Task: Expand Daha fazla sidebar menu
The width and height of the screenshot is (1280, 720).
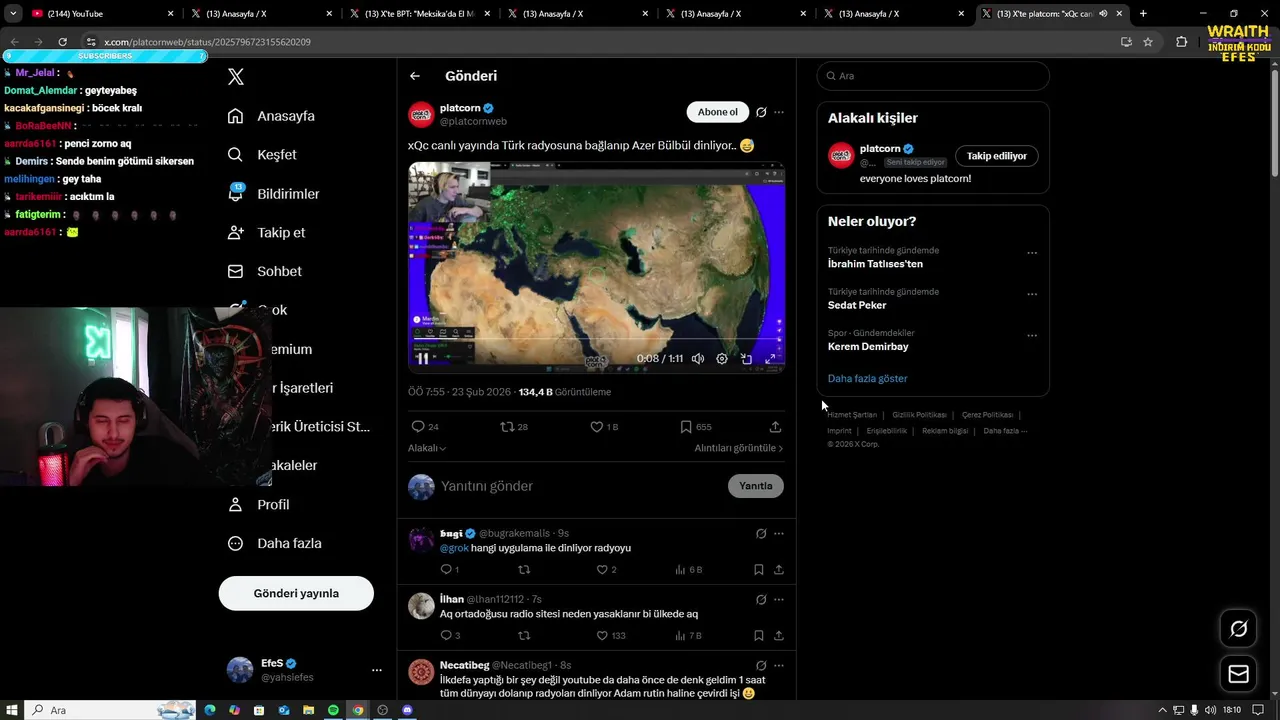Action: pos(274,544)
